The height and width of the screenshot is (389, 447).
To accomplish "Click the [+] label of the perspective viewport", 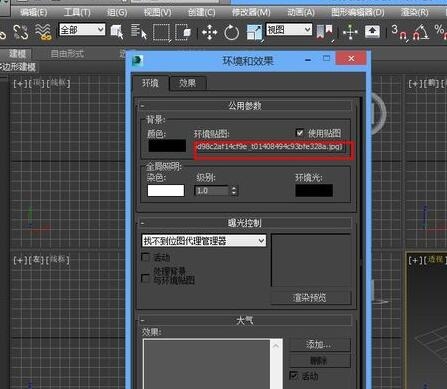I will pos(415,260).
